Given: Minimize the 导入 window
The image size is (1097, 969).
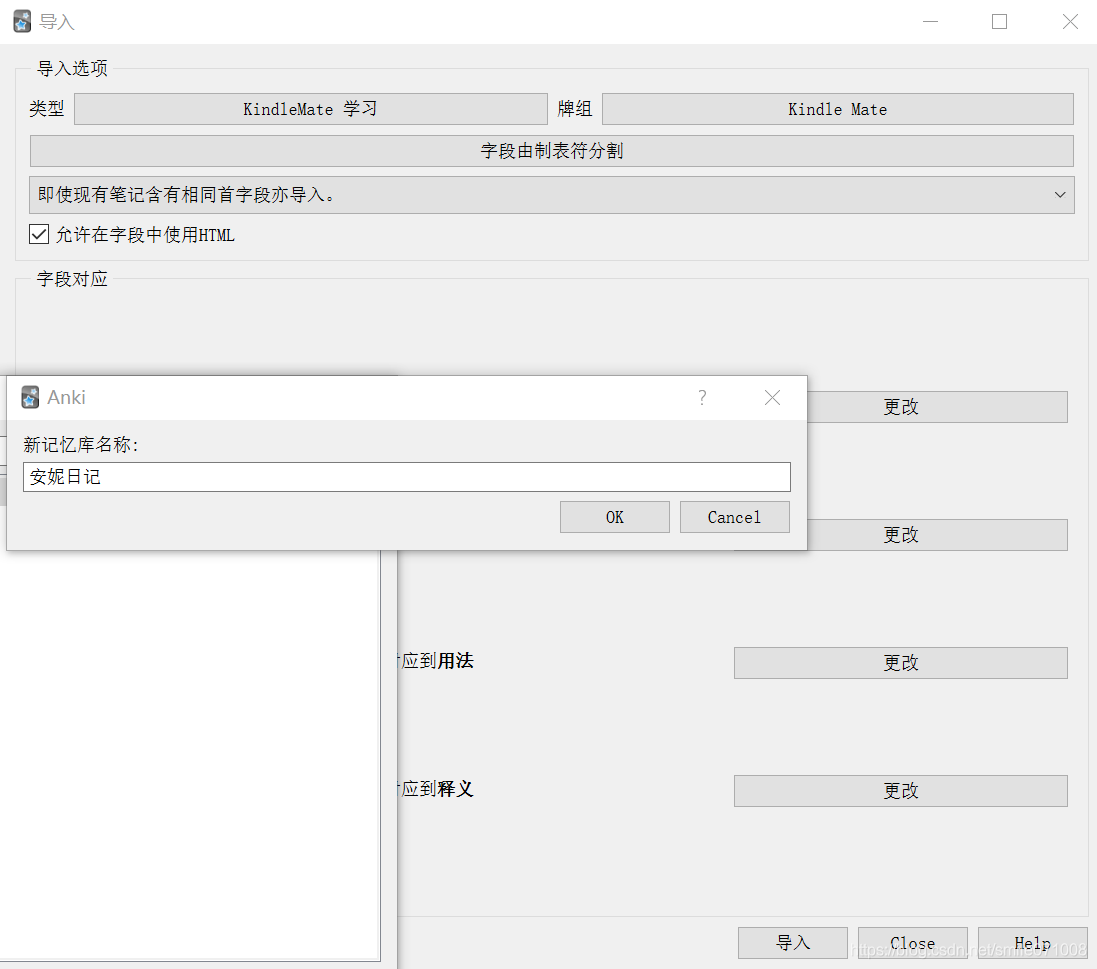Looking at the screenshot, I should pos(930,22).
